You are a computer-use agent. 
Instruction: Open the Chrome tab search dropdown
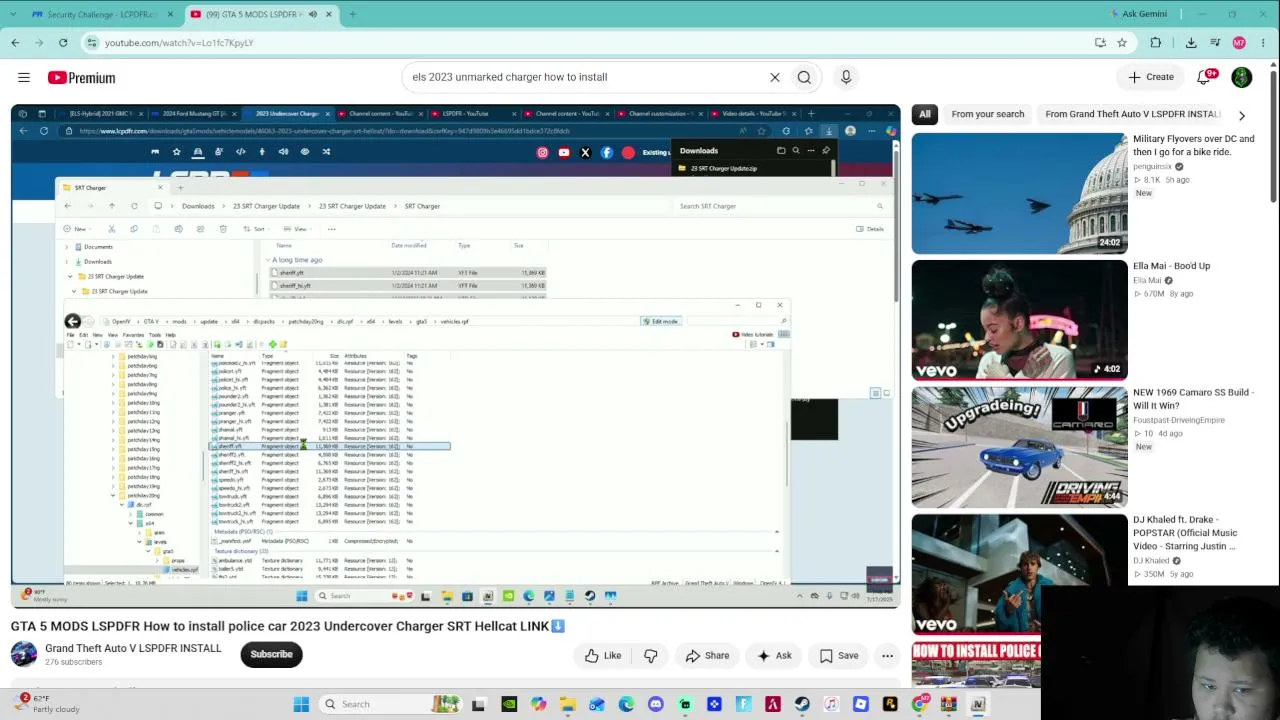(x=15, y=14)
